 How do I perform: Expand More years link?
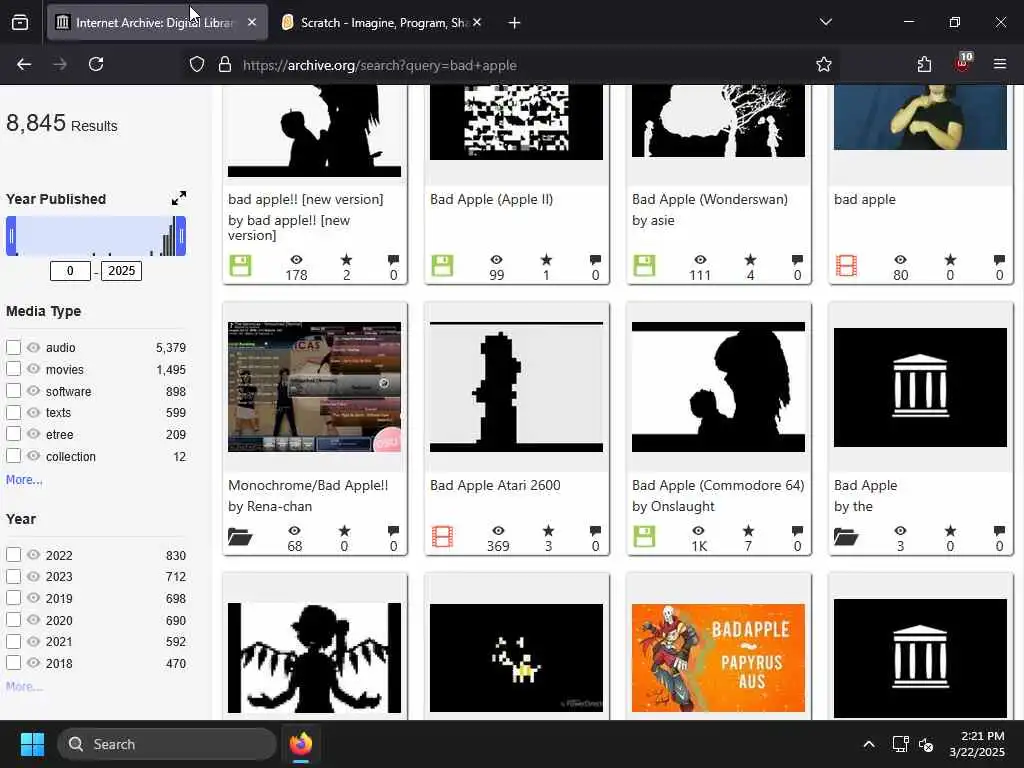pyautogui.click(x=24, y=686)
